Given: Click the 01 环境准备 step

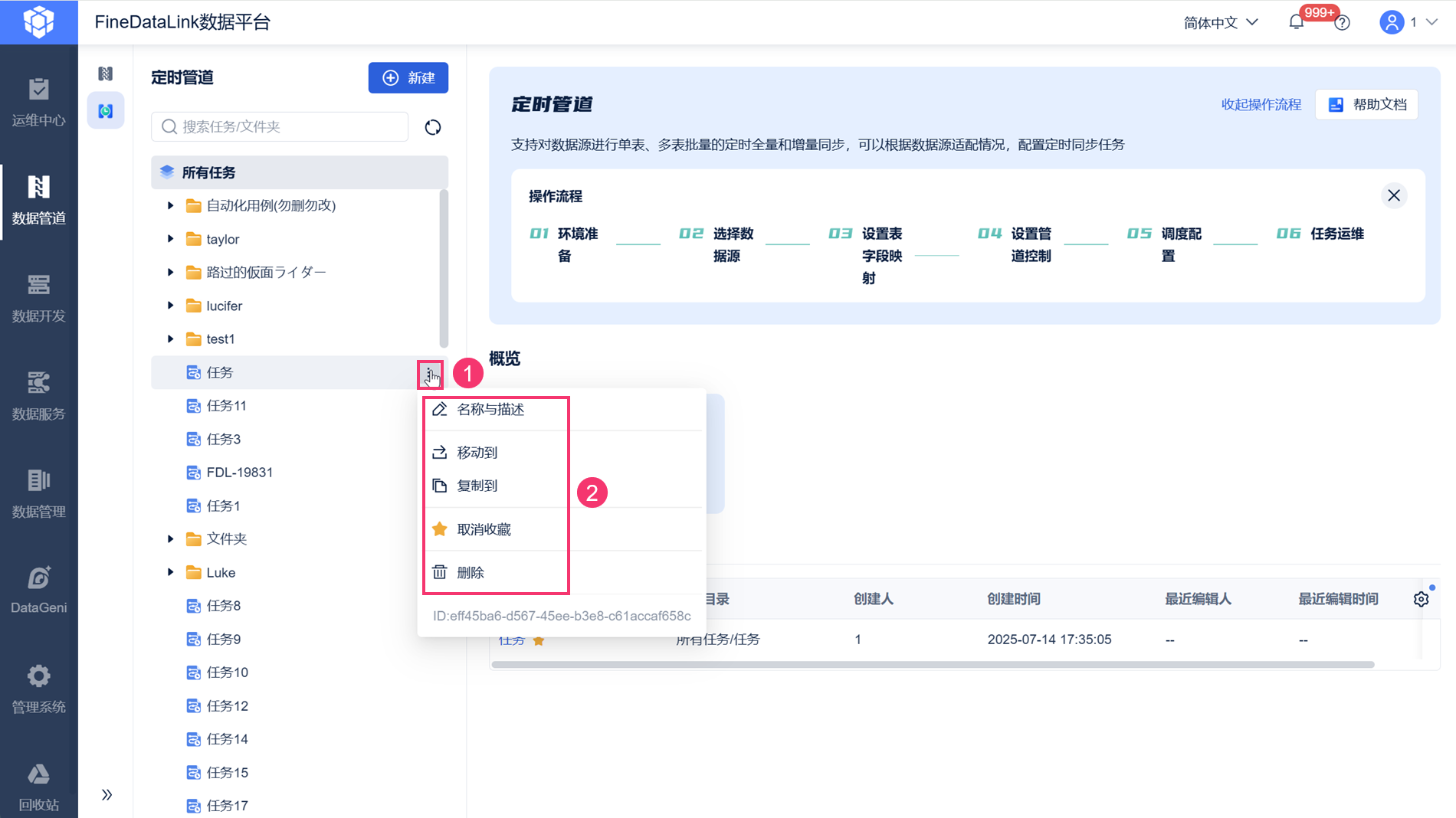Looking at the screenshot, I should (564, 244).
